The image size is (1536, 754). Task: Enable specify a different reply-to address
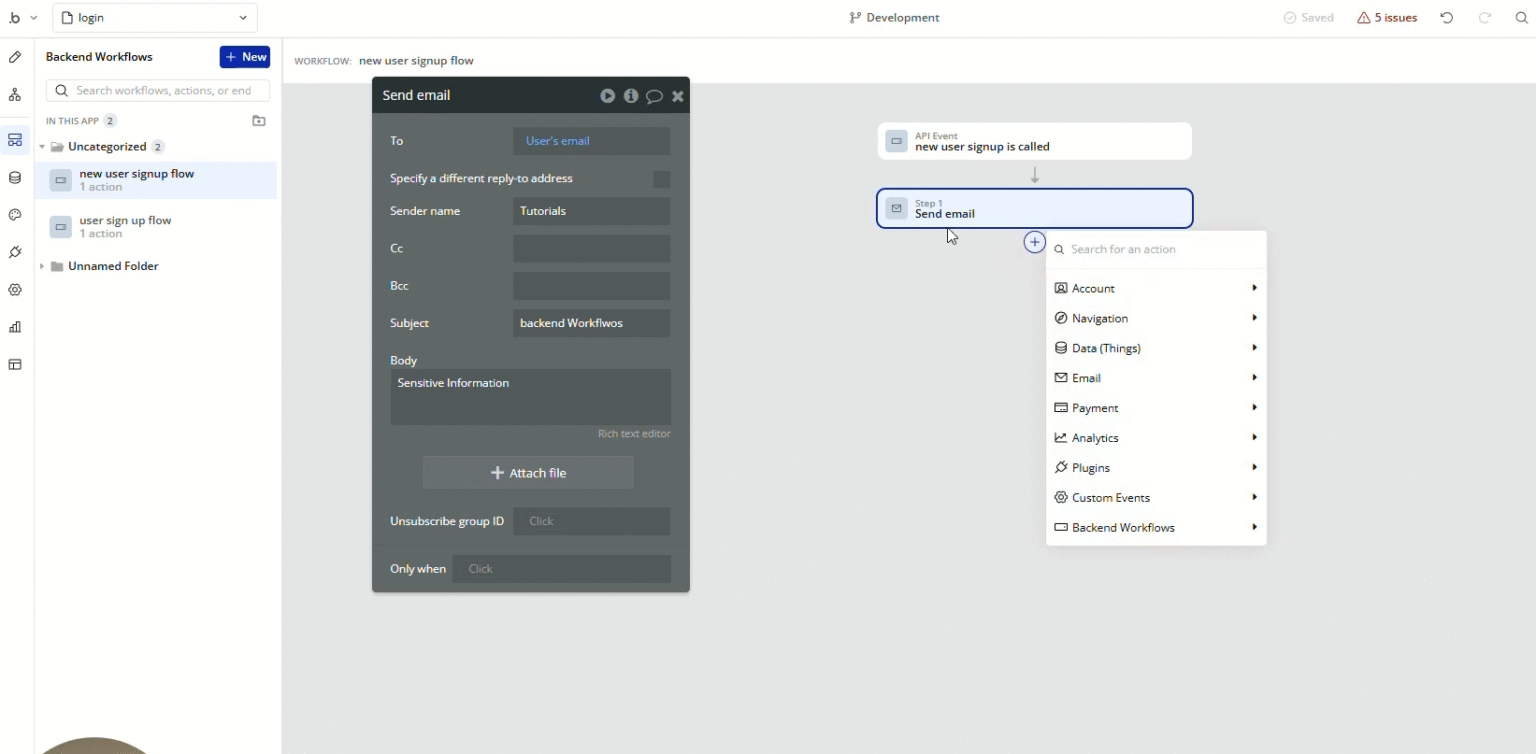click(661, 179)
